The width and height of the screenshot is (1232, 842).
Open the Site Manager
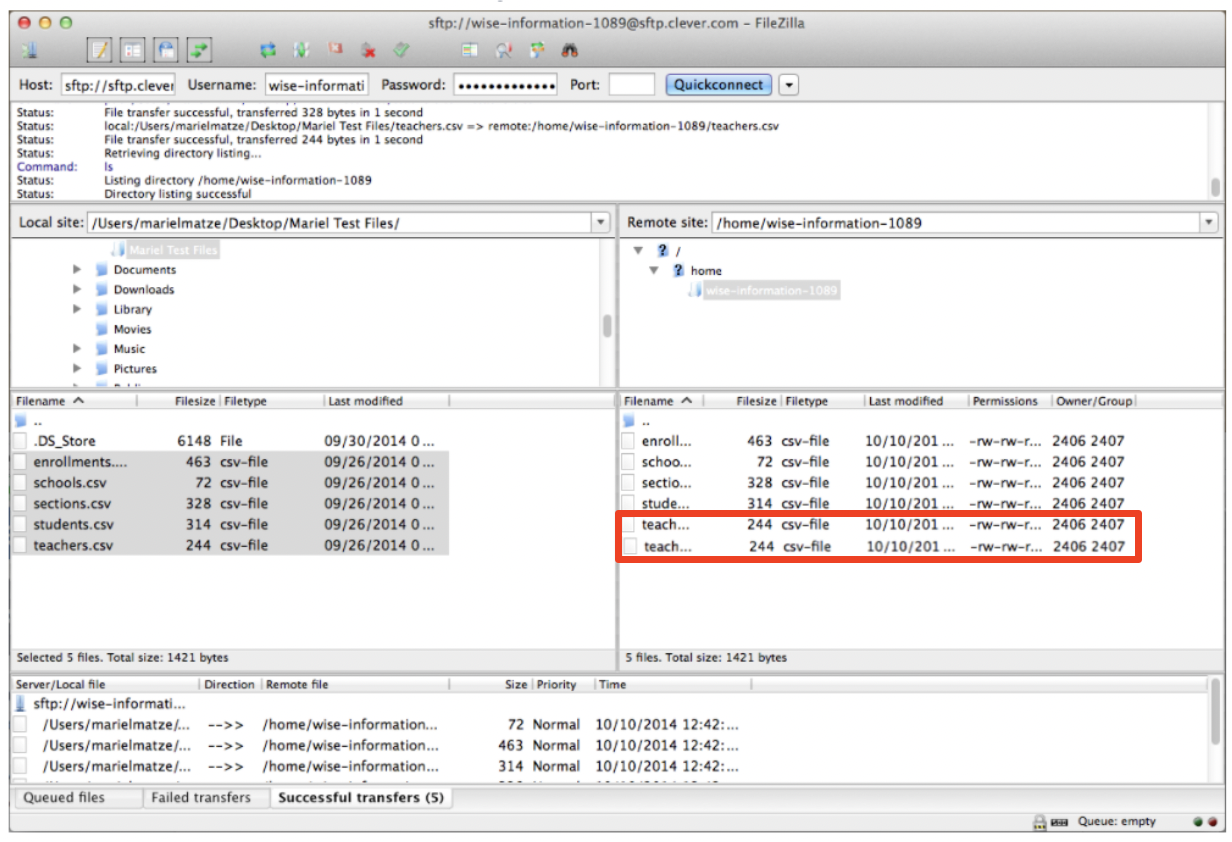(28, 48)
